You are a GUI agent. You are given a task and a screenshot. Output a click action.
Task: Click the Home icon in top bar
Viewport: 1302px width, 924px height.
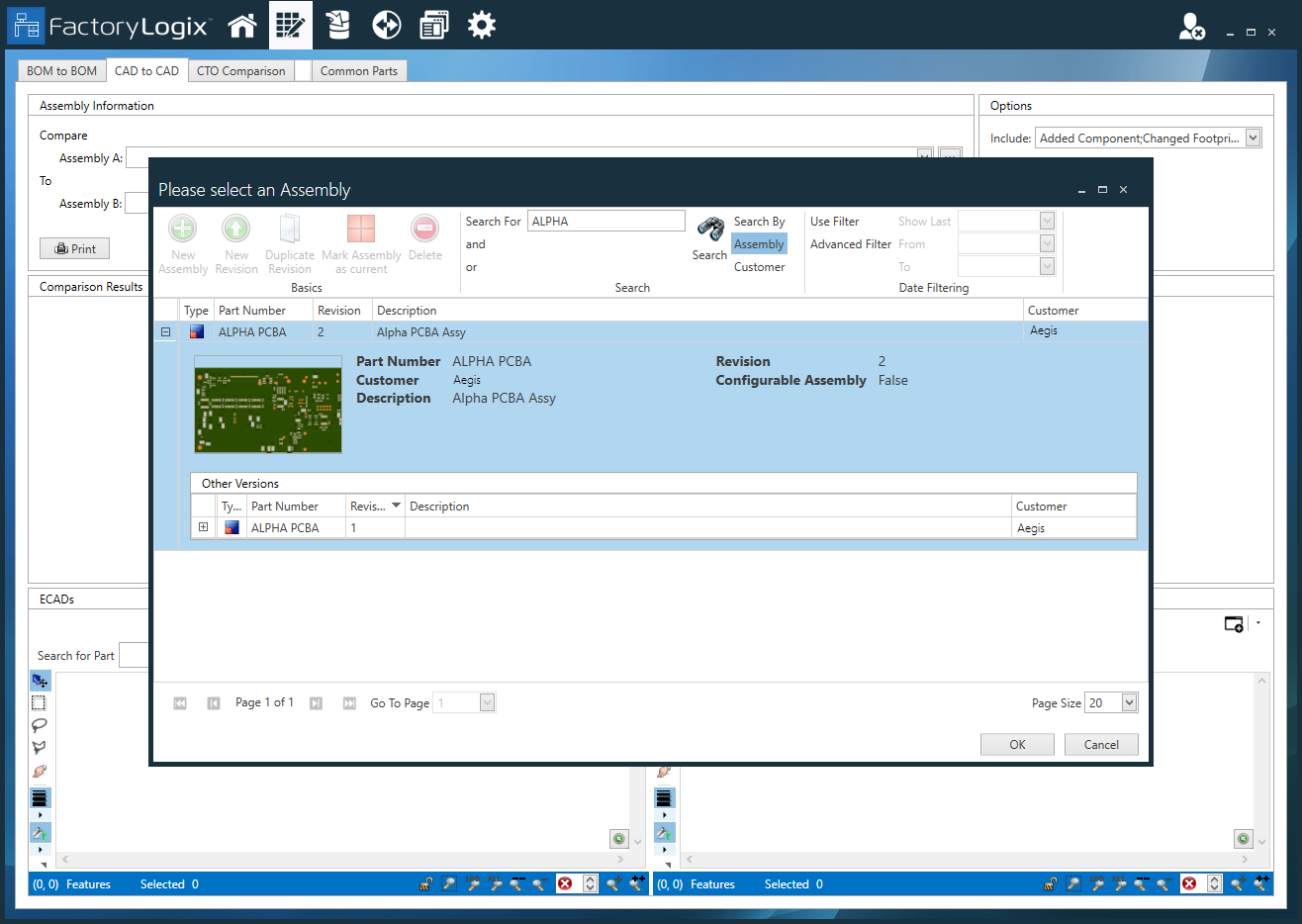click(x=242, y=26)
